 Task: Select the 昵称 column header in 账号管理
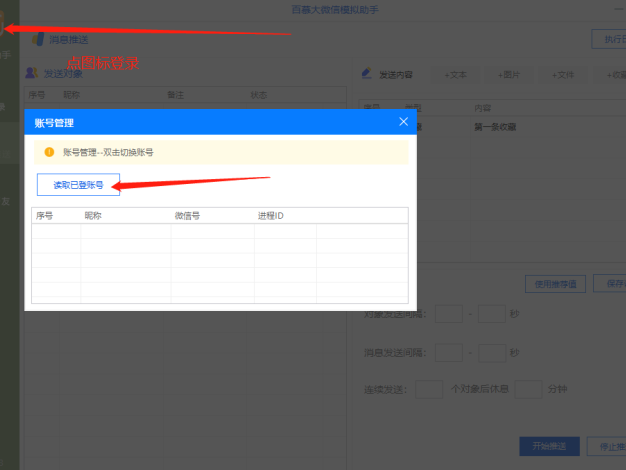click(x=93, y=216)
